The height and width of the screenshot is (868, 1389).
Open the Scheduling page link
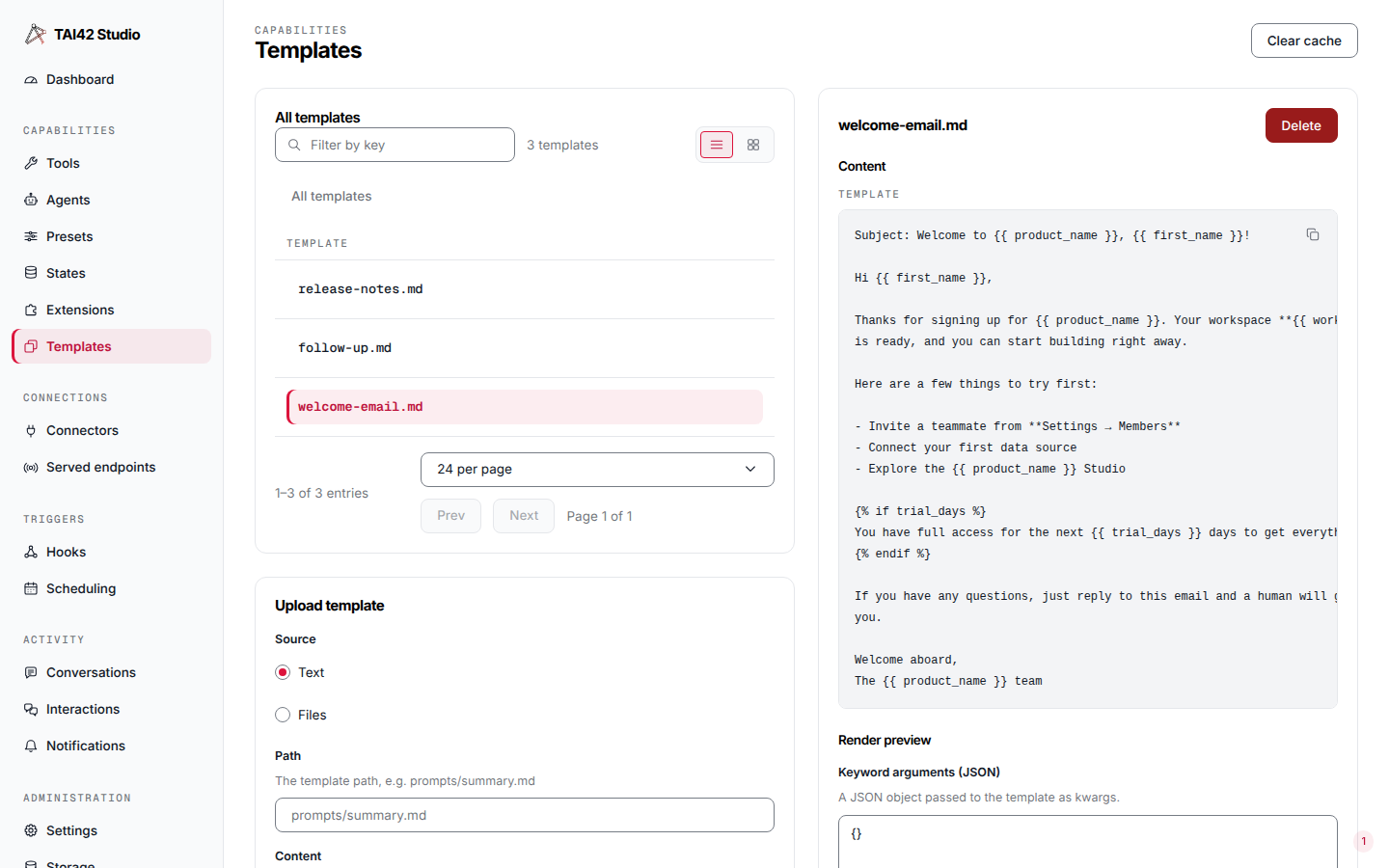[112, 589]
